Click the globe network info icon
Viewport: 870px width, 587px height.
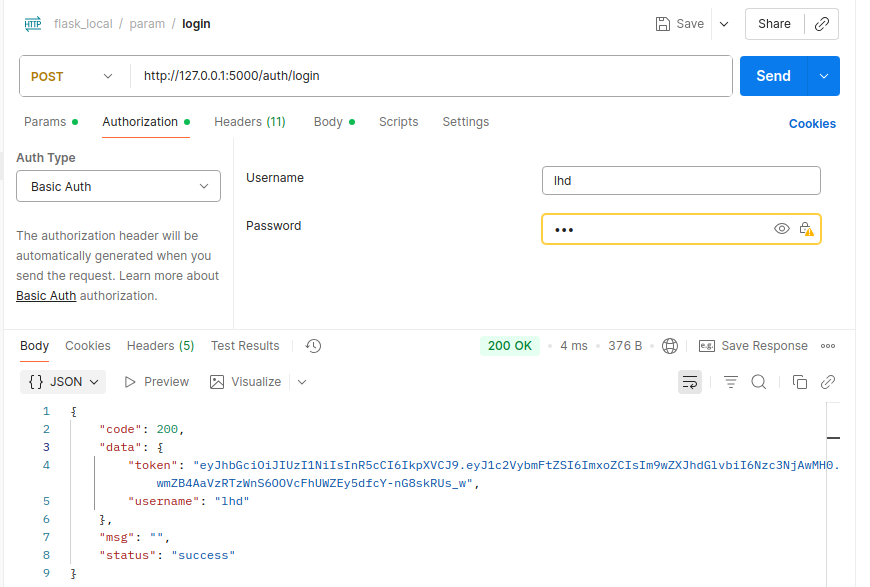670,346
